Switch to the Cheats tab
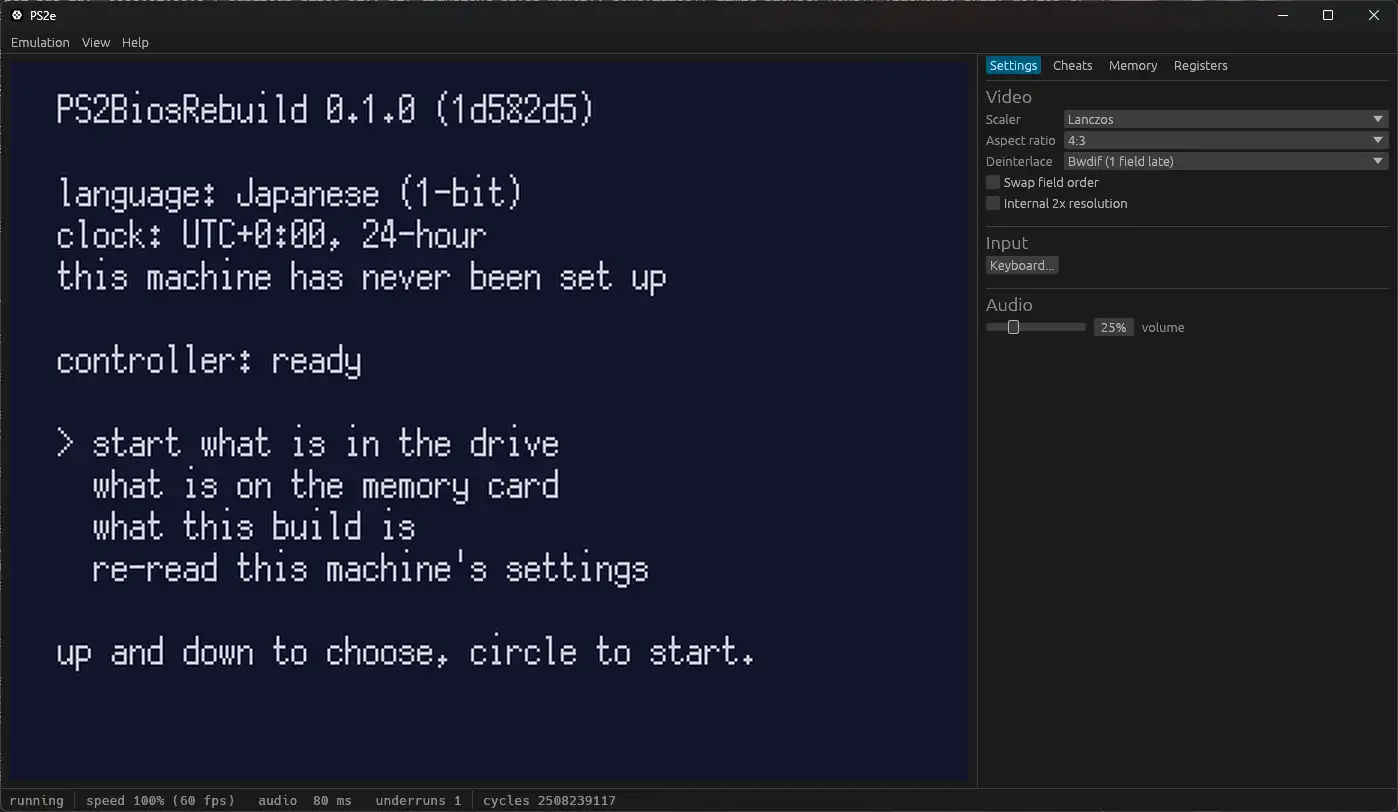 pos(1072,65)
